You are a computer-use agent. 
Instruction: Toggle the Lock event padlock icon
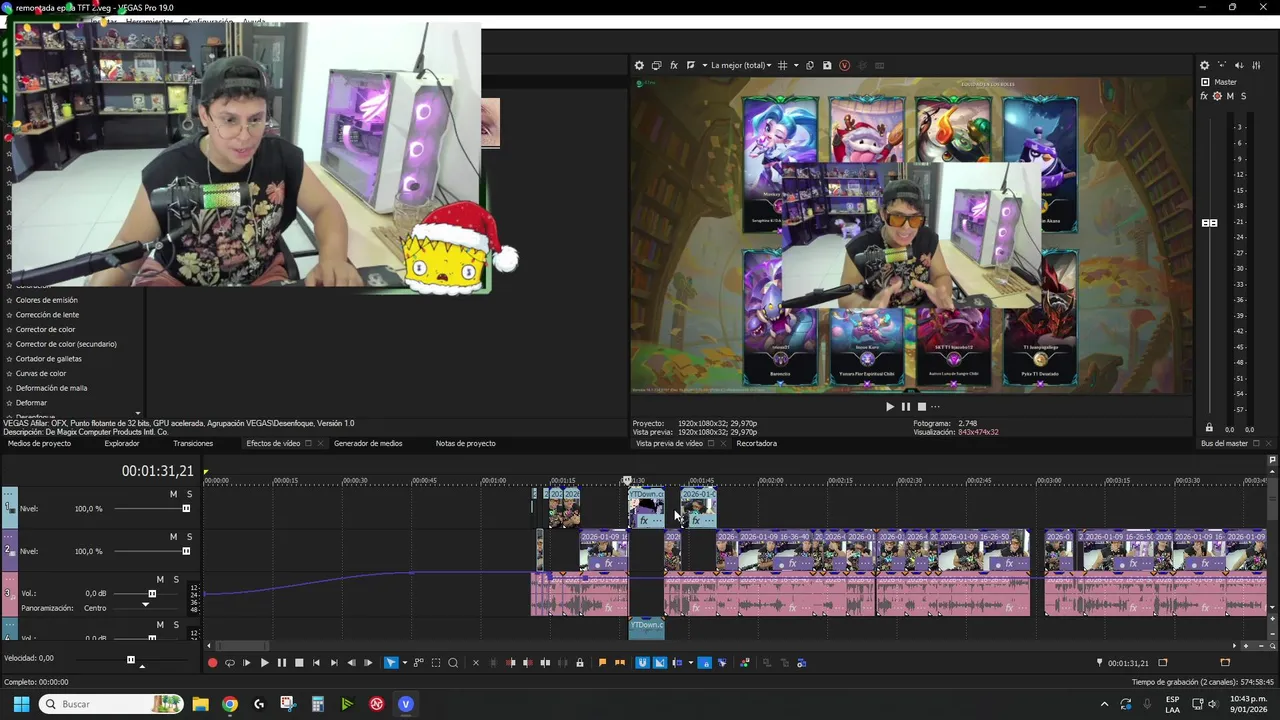click(580, 662)
